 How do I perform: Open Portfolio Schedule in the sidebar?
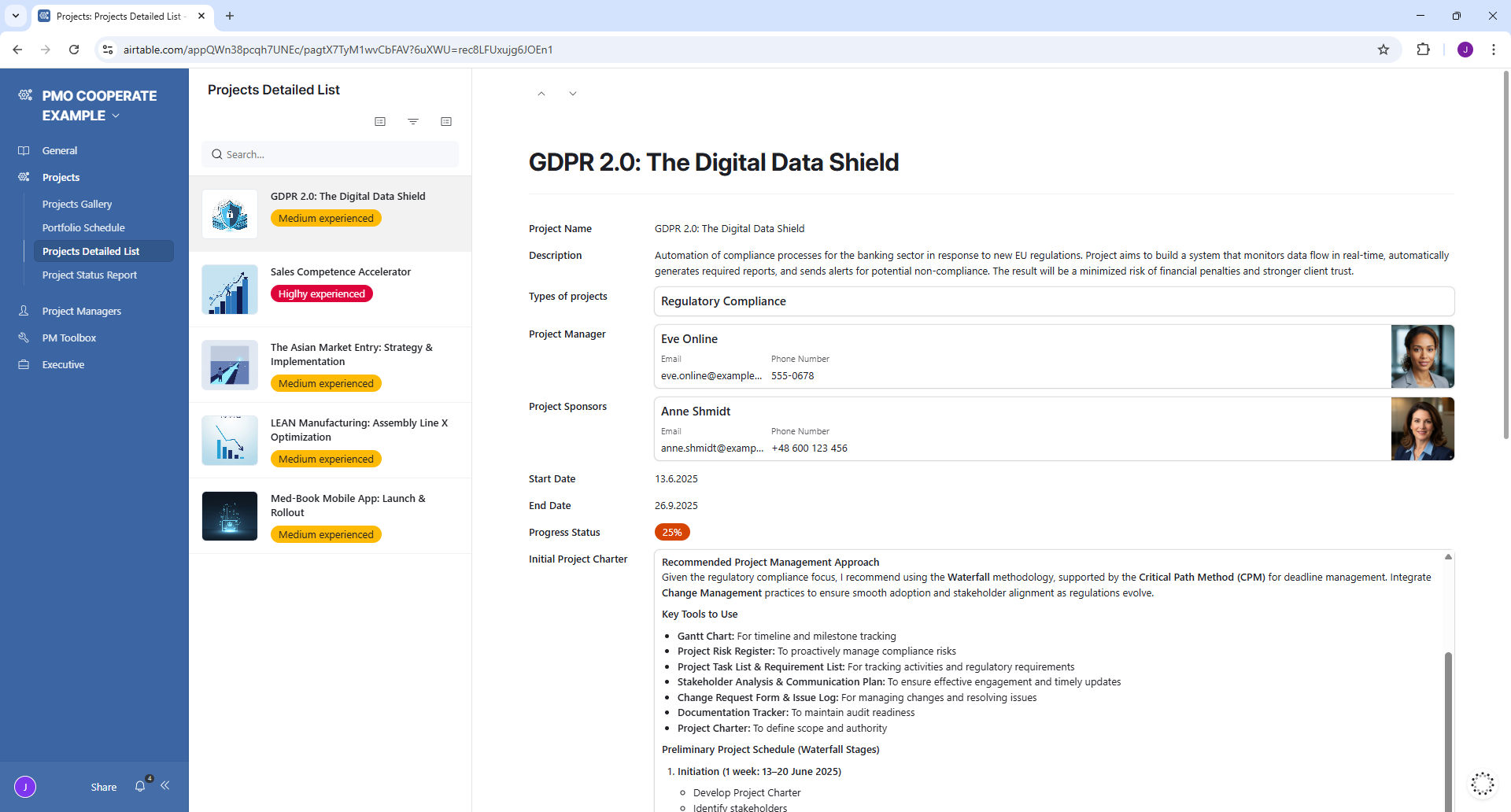point(83,227)
